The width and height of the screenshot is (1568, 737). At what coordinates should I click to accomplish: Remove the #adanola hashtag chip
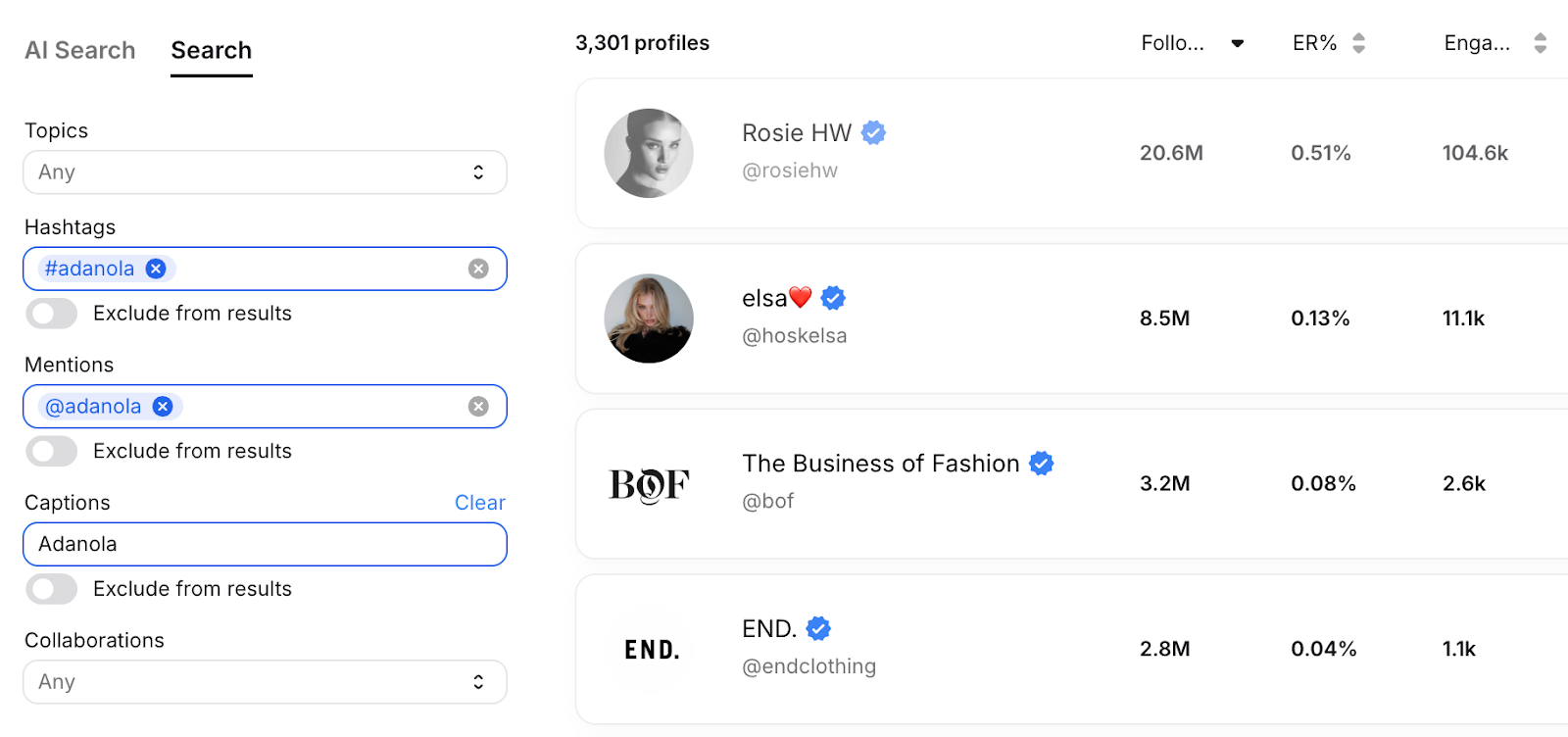(156, 269)
